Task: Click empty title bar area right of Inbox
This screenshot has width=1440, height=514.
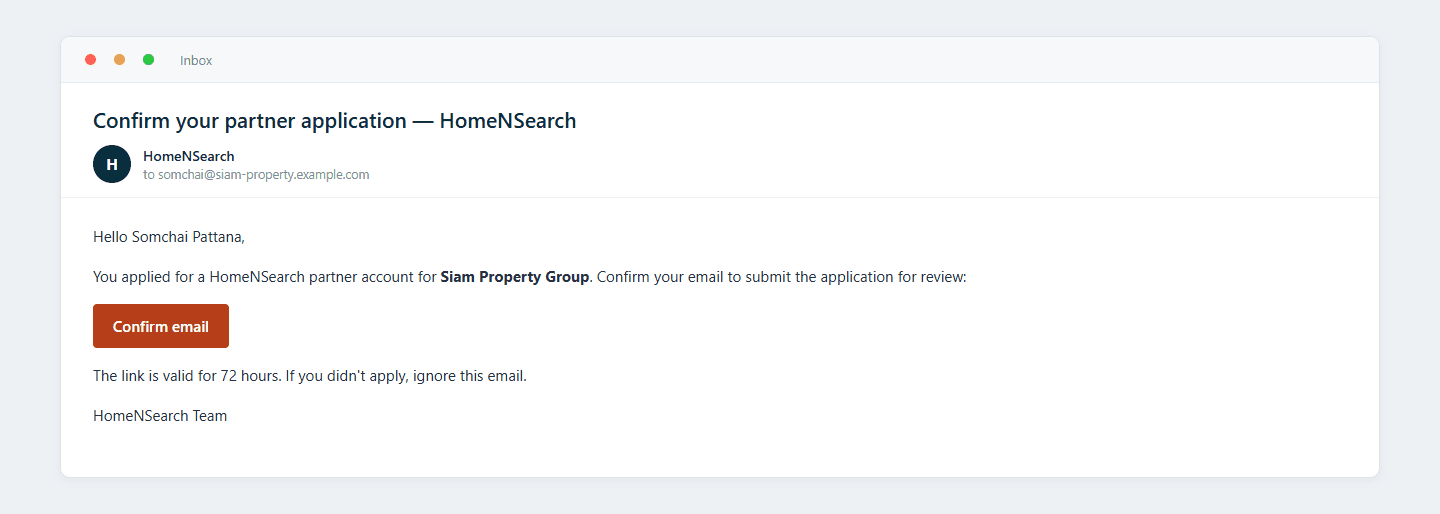Action: click(790, 60)
